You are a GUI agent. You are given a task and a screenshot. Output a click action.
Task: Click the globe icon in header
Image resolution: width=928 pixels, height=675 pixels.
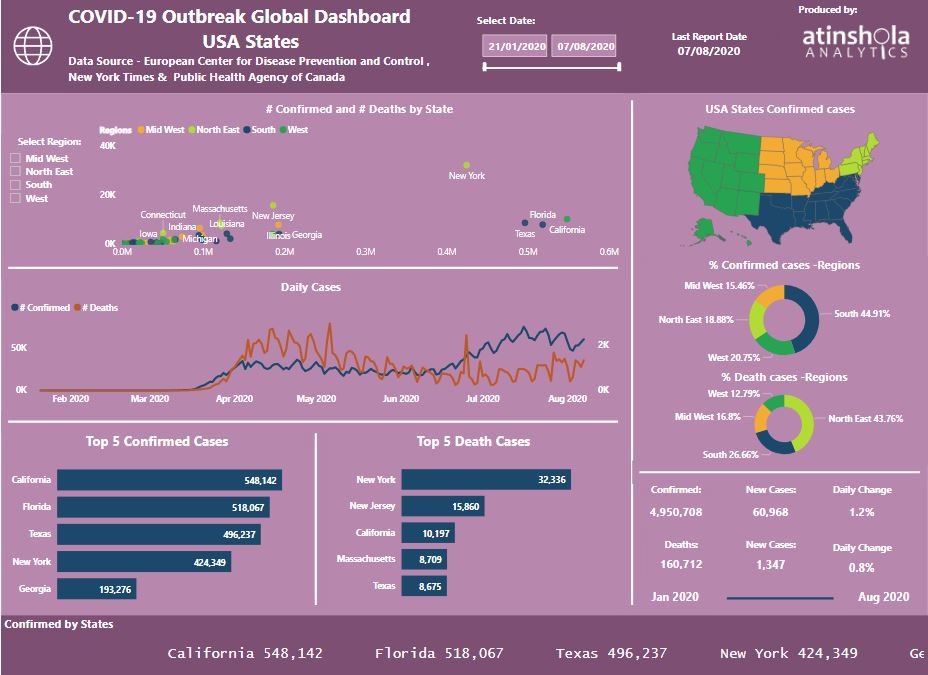coord(33,46)
